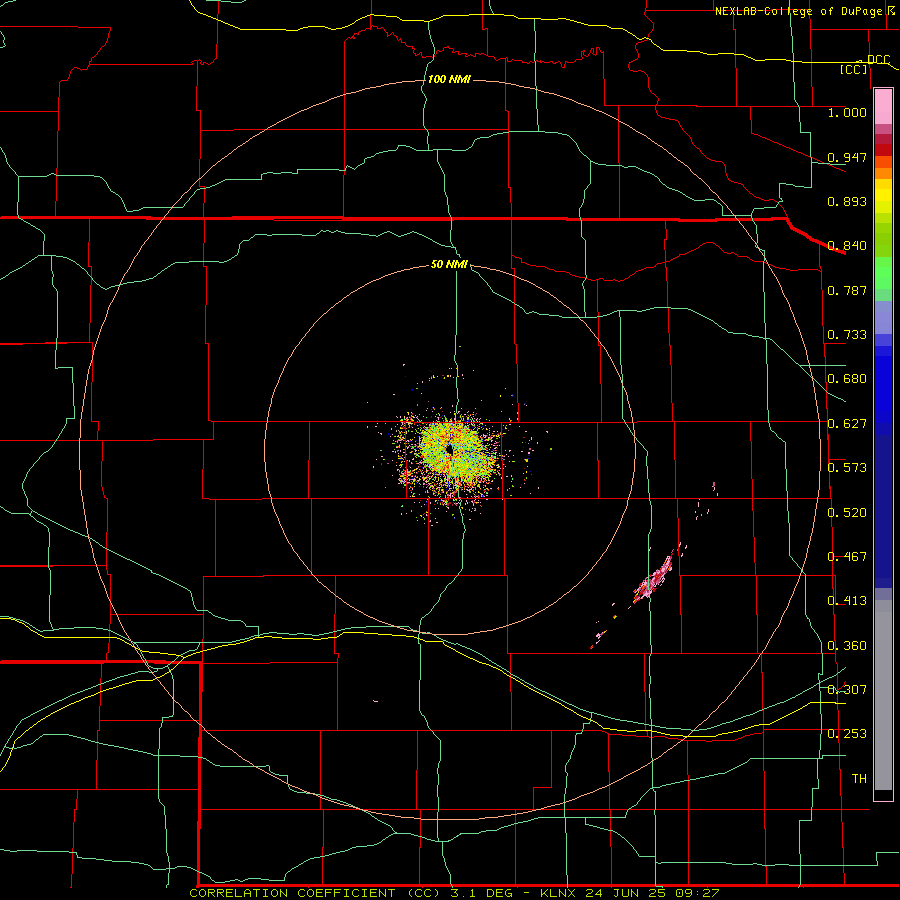This screenshot has width=900, height=900.
Task: Click the 0.573 legend value
Action: (847, 468)
